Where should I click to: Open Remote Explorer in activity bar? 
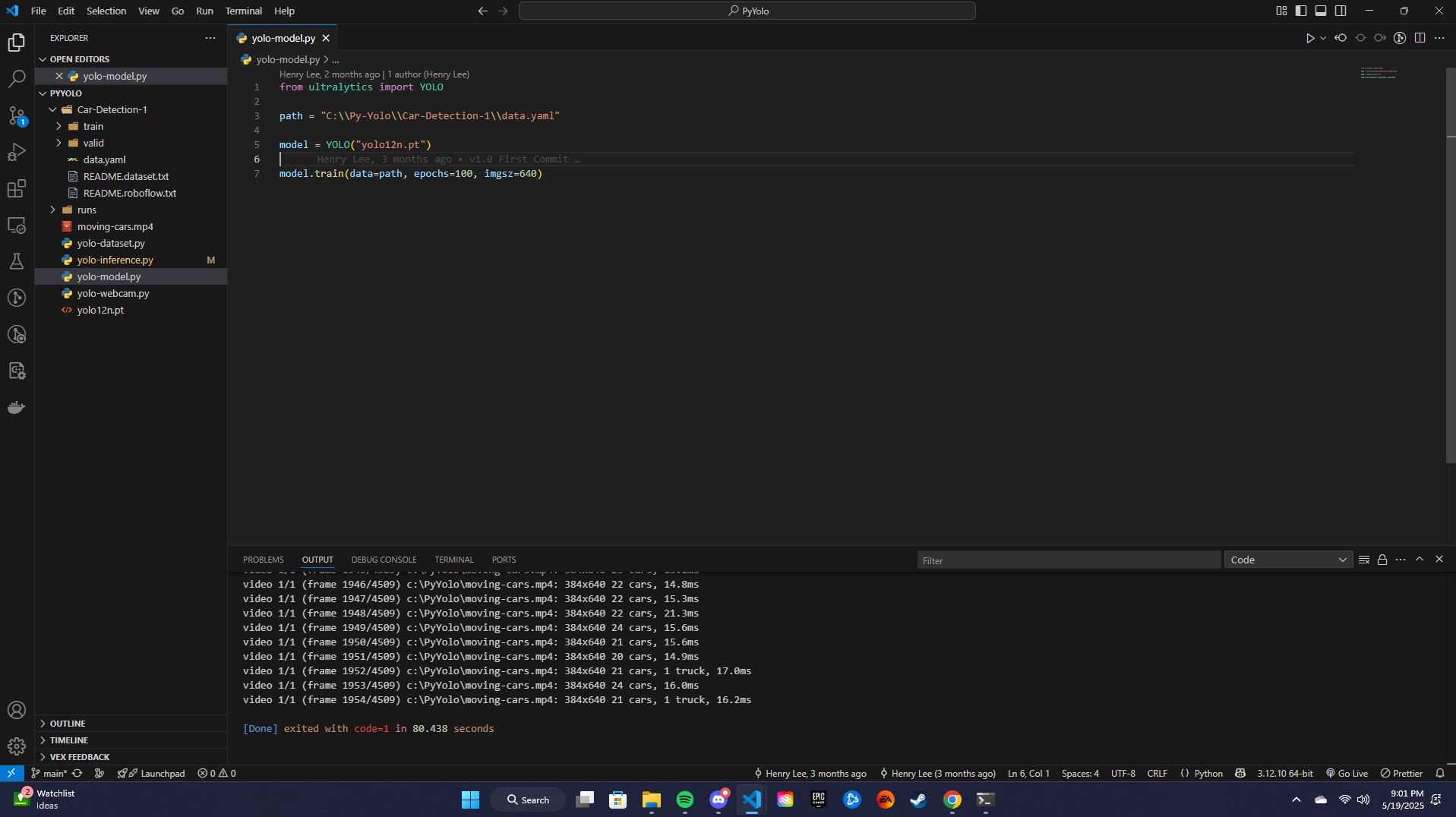point(17,226)
